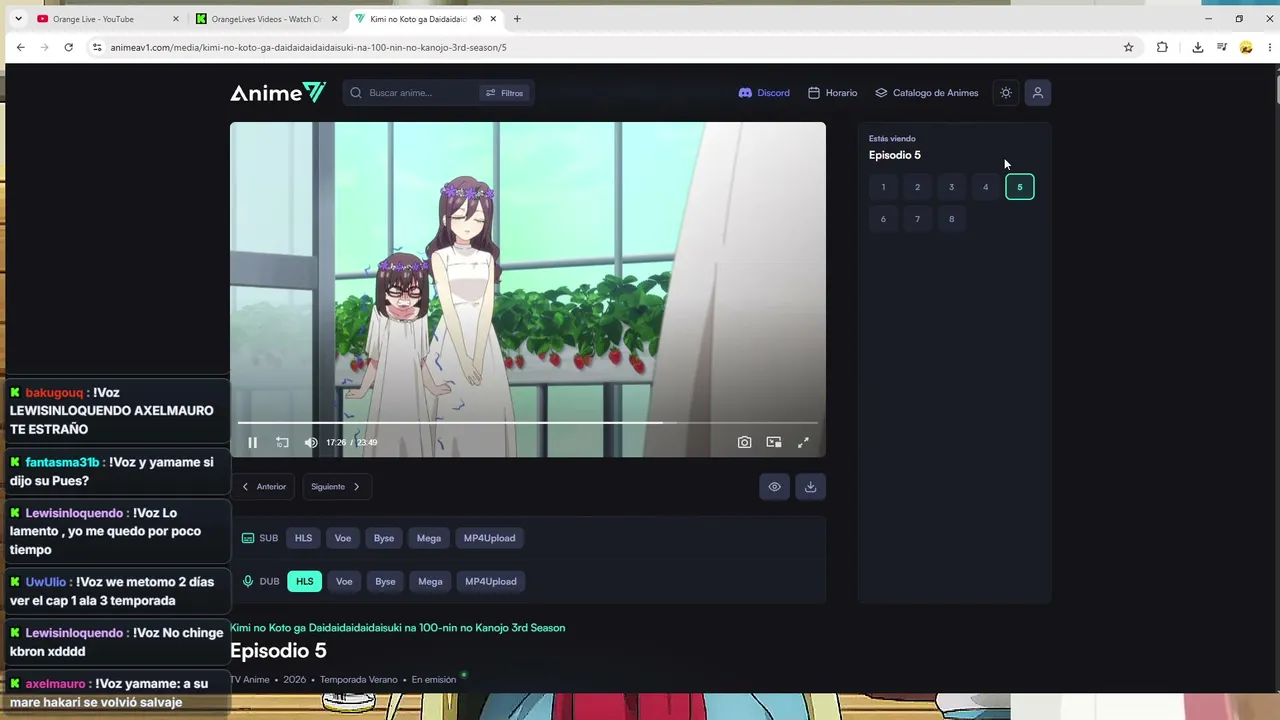Open the browser three-dot menu
Image resolution: width=1280 pixels, height=720 pixels.
point(1270,47)
